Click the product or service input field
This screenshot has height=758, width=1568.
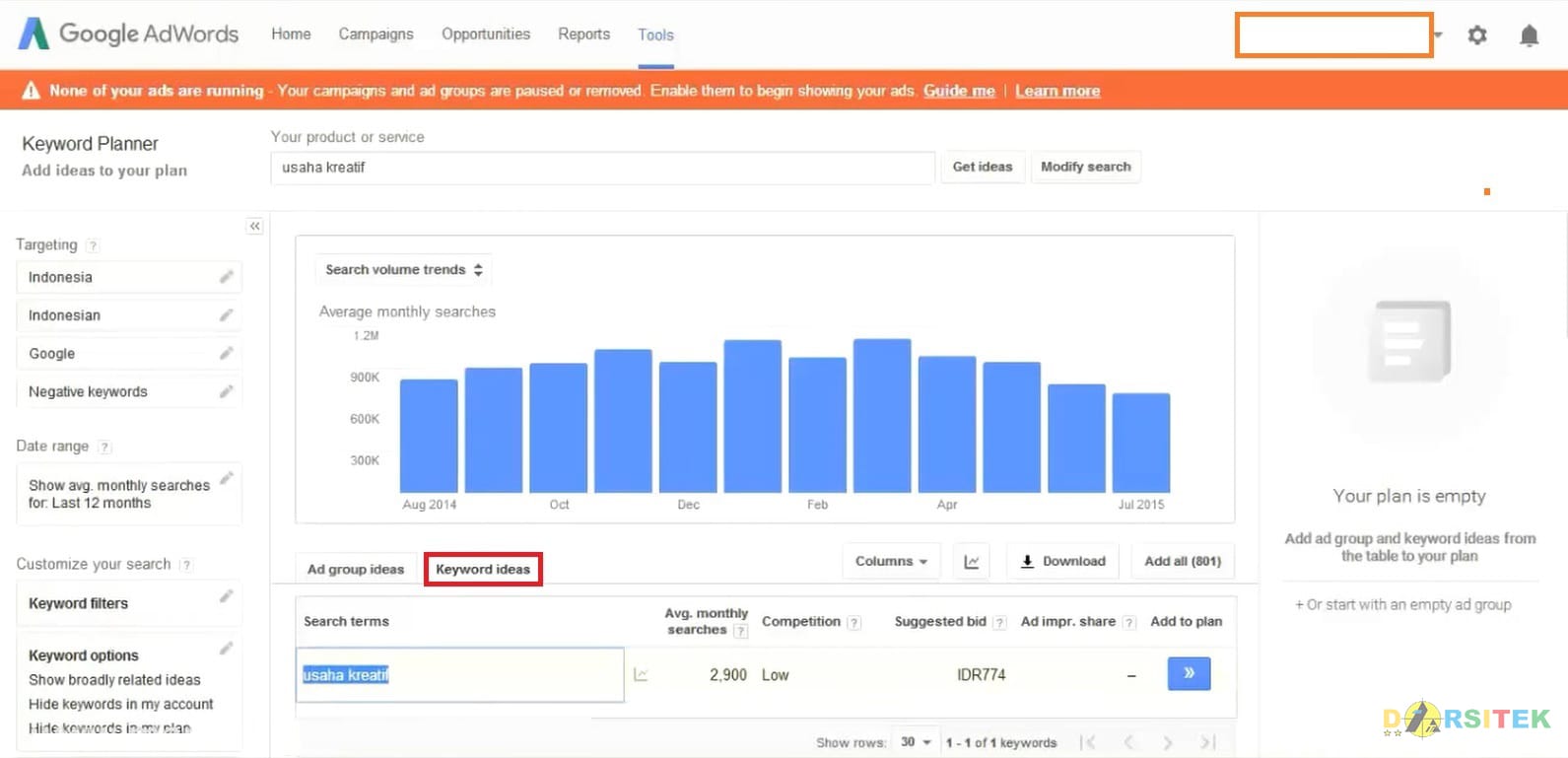point(601,168)
